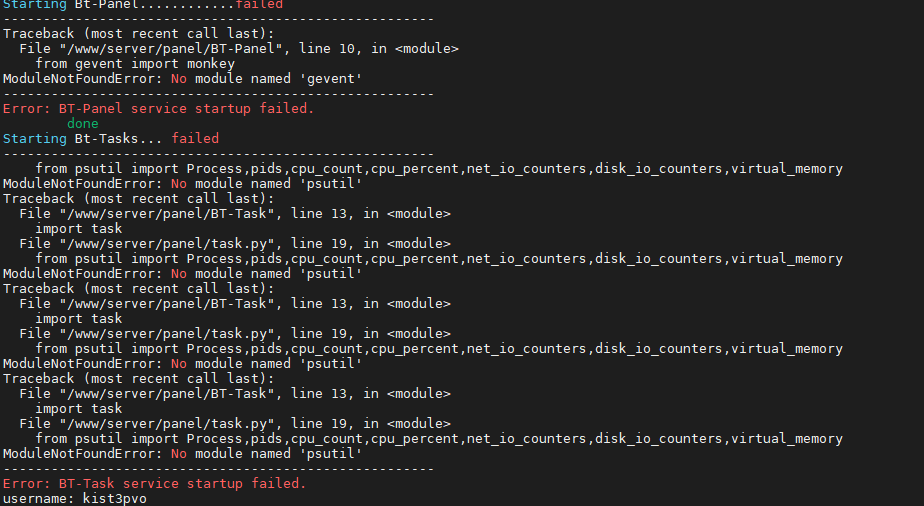Click the '/www/server/panel/BT-Panel' file path
Screen dimensions: 924x506
click(171, 49)
